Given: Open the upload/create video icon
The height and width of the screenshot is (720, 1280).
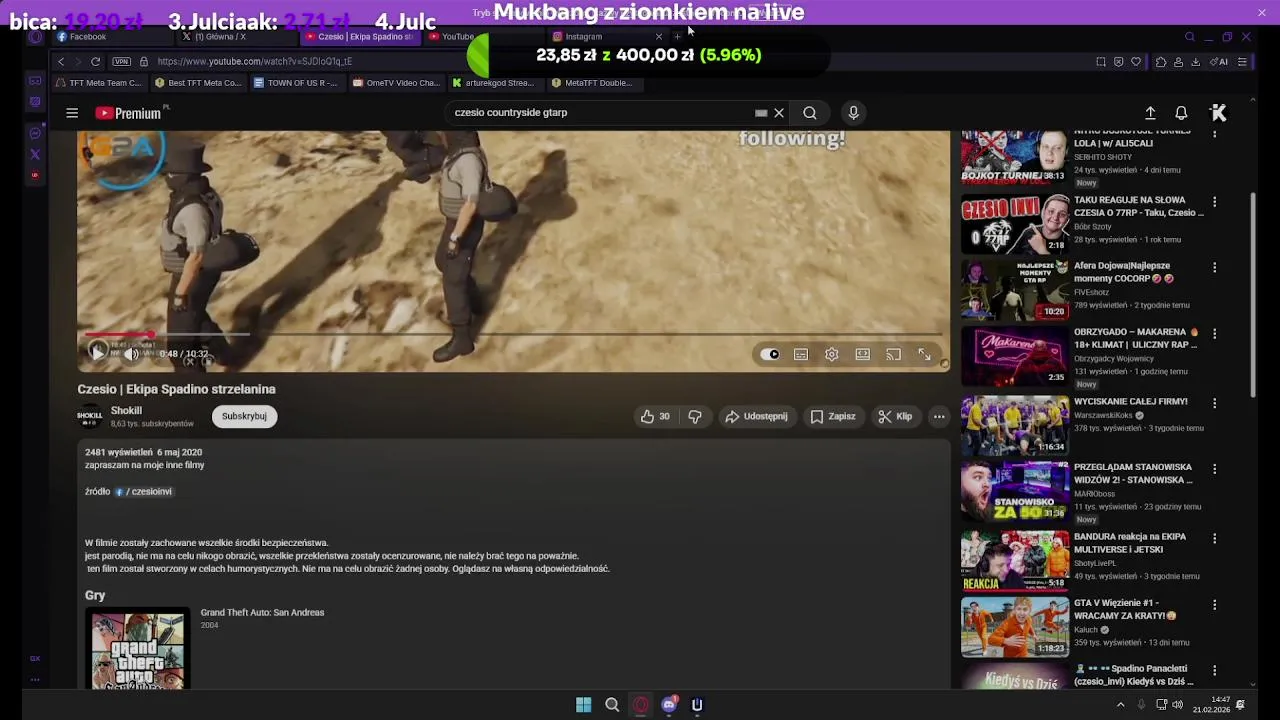Looking at the screenshot, I should (x=1150, y=113).
